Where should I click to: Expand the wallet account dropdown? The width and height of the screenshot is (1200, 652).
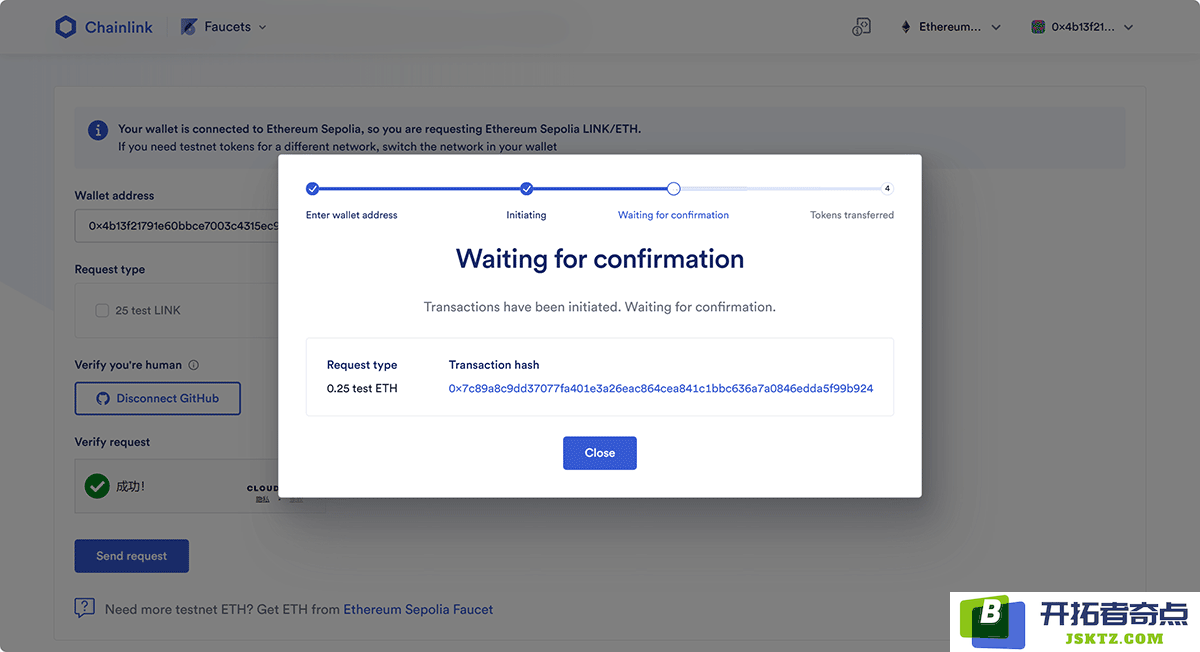click(x=1083, y=27)
